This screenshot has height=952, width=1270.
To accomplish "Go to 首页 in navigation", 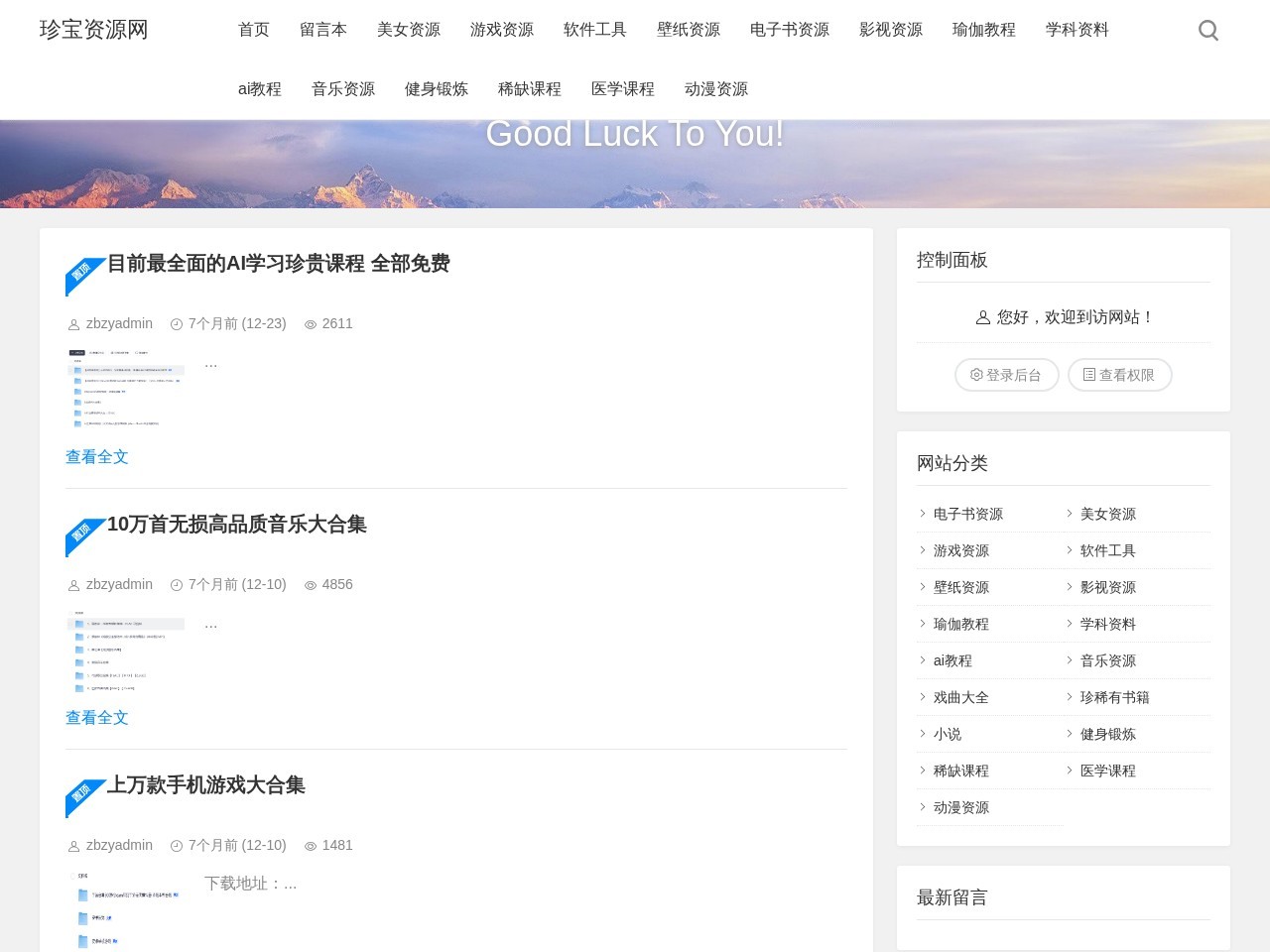I will tap(254, 30).
